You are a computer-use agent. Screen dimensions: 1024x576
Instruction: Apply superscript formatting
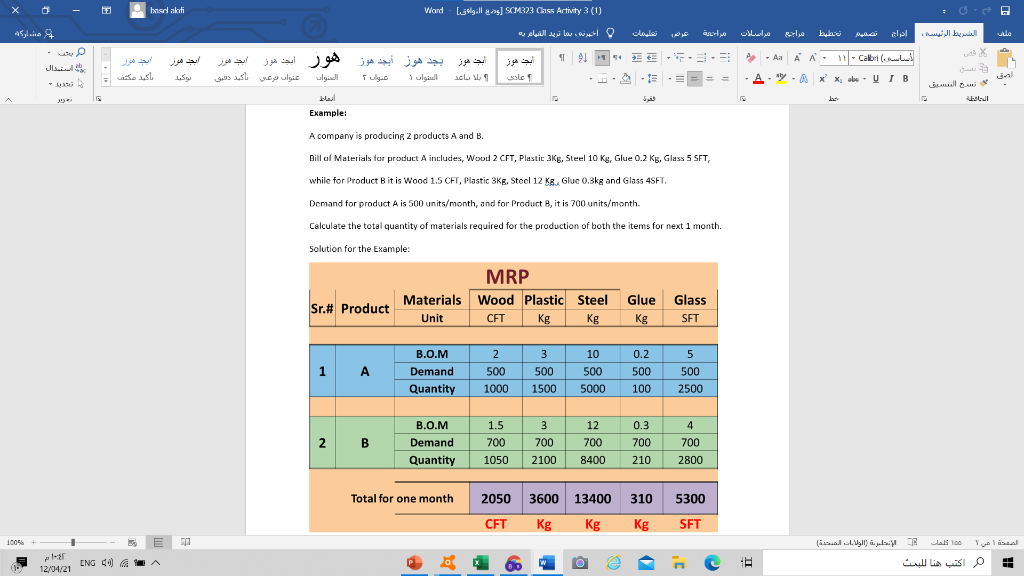(x=823, y=78)
